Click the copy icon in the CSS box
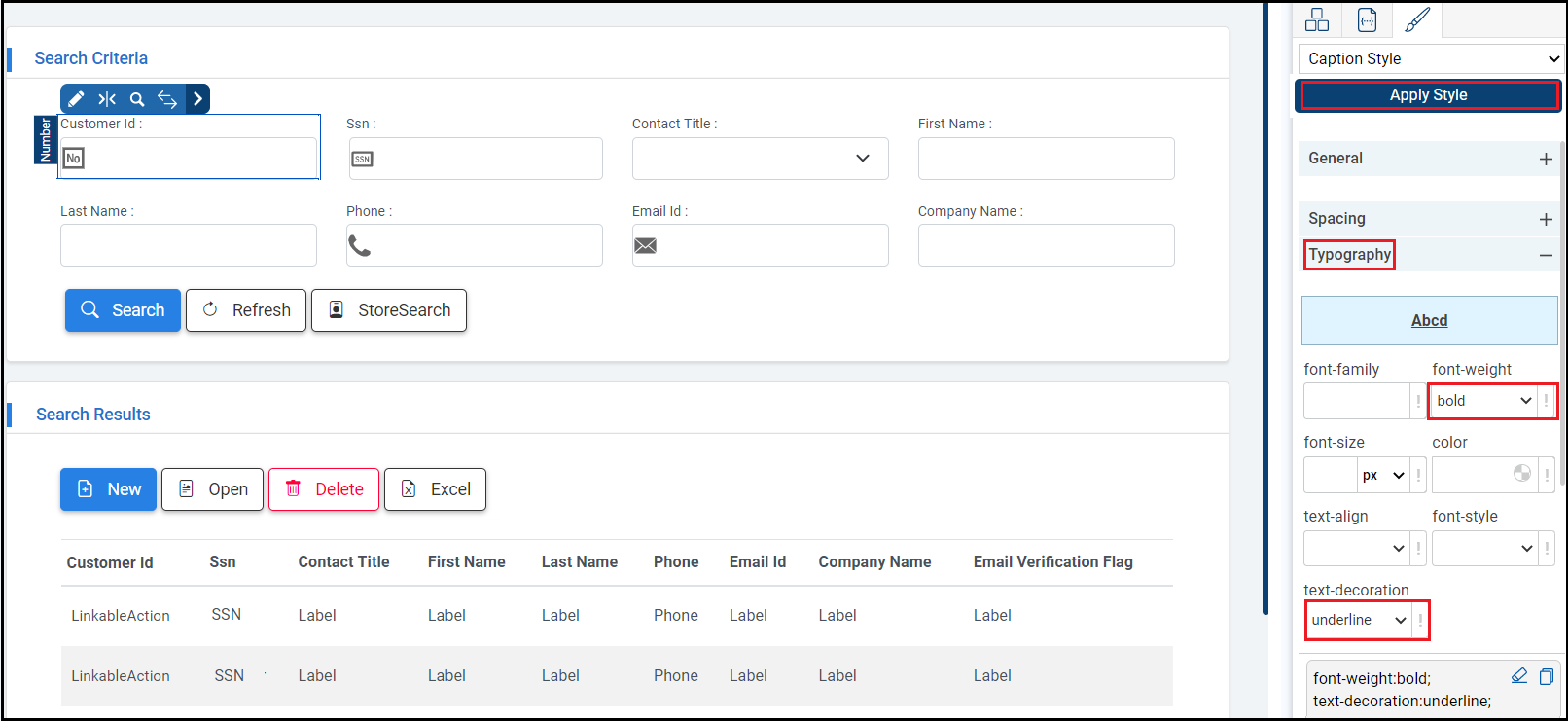Image resolution: width=1568 pixels, height=721 pixels. (x=1546, y=676)
